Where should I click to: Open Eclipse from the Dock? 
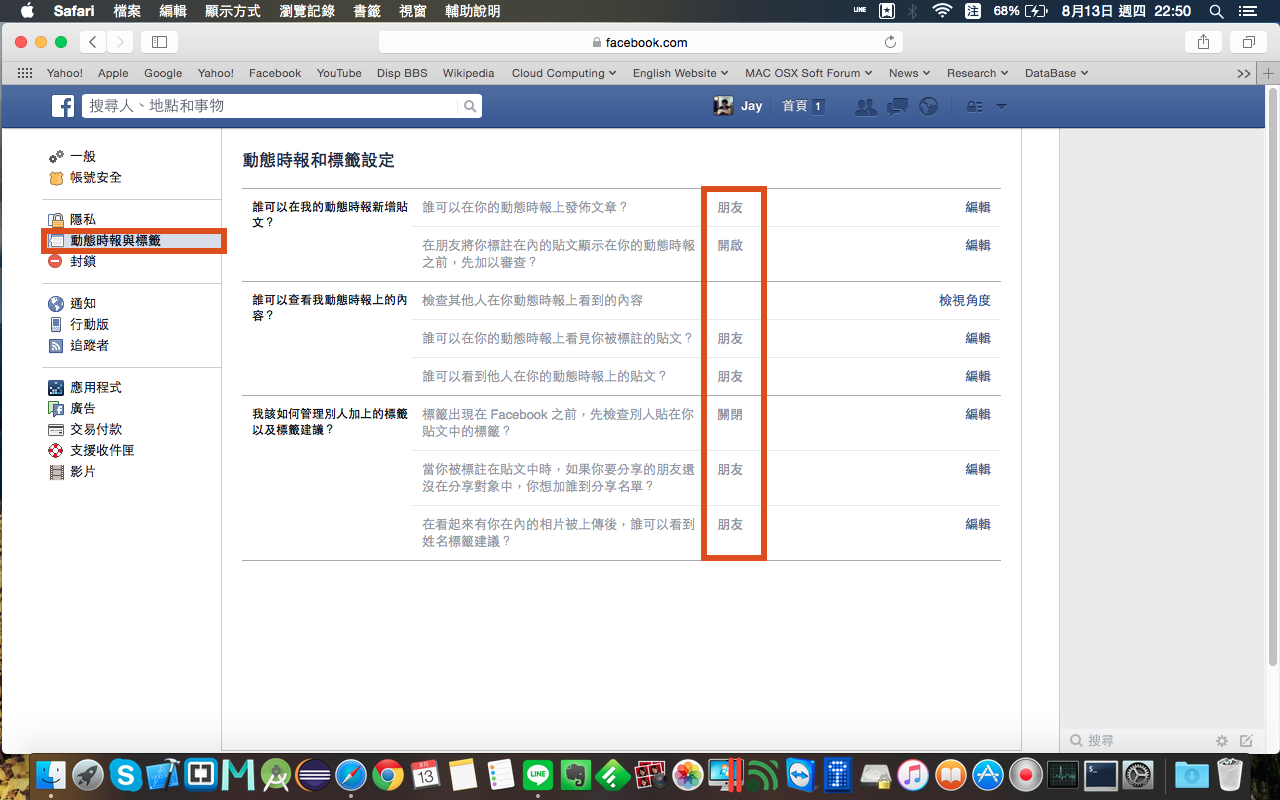[313, 775]
